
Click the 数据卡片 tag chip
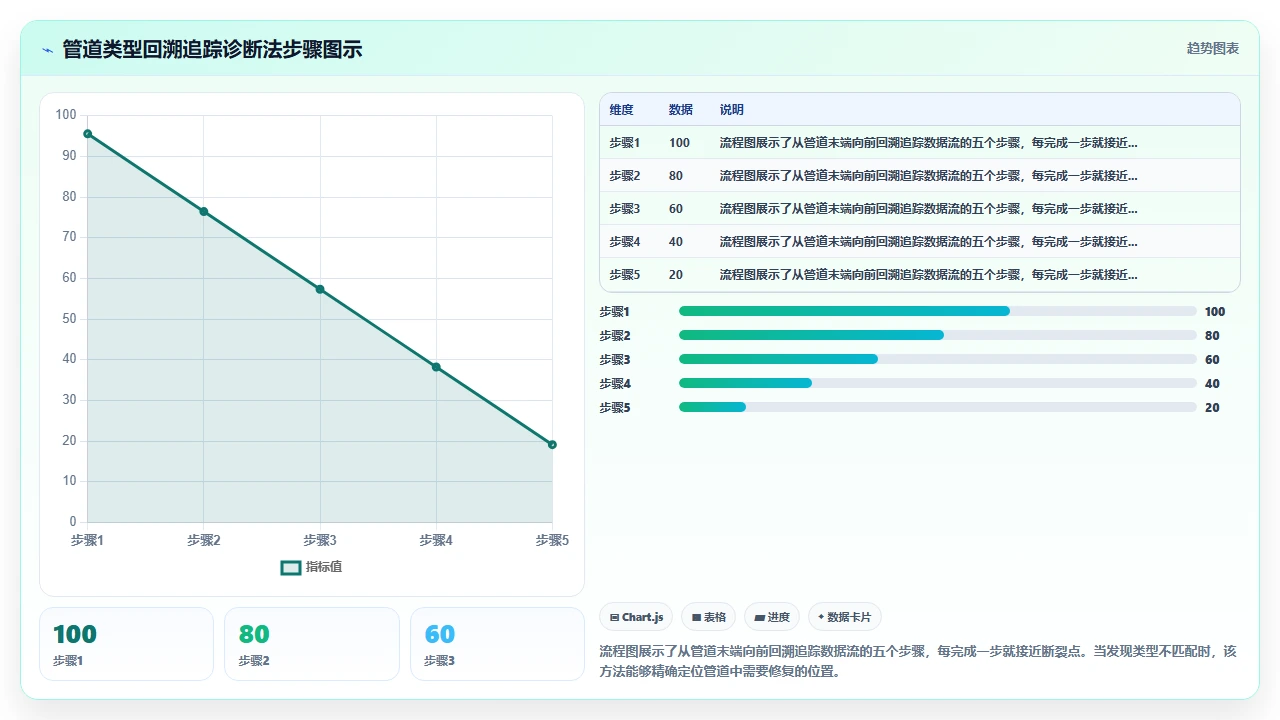coord(845,617)
